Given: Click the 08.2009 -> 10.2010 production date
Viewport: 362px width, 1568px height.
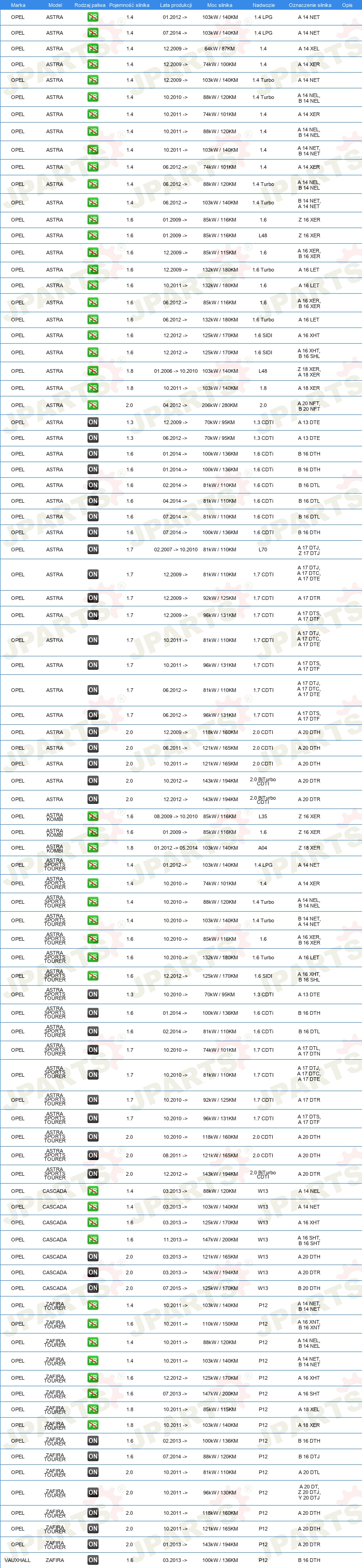Looking at the screenshot, I should (175, 816).
